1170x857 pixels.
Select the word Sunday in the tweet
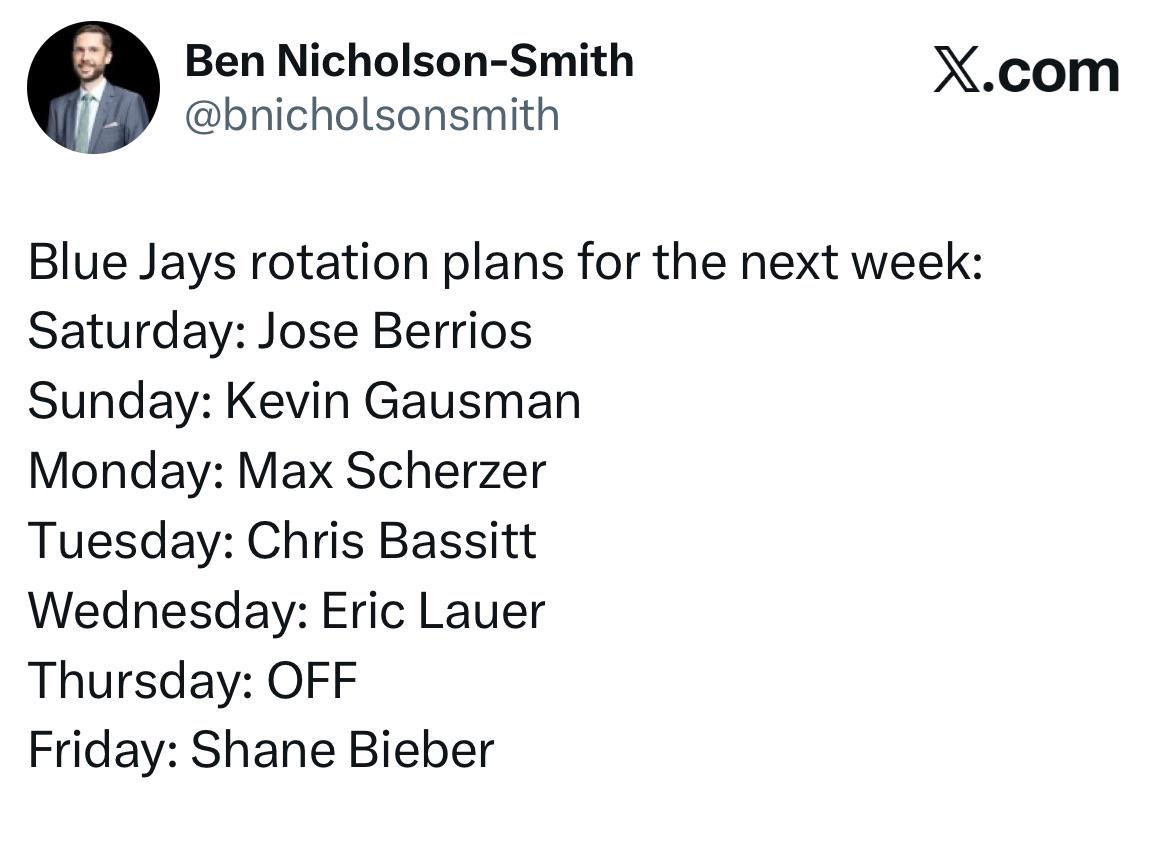(116, 401)
